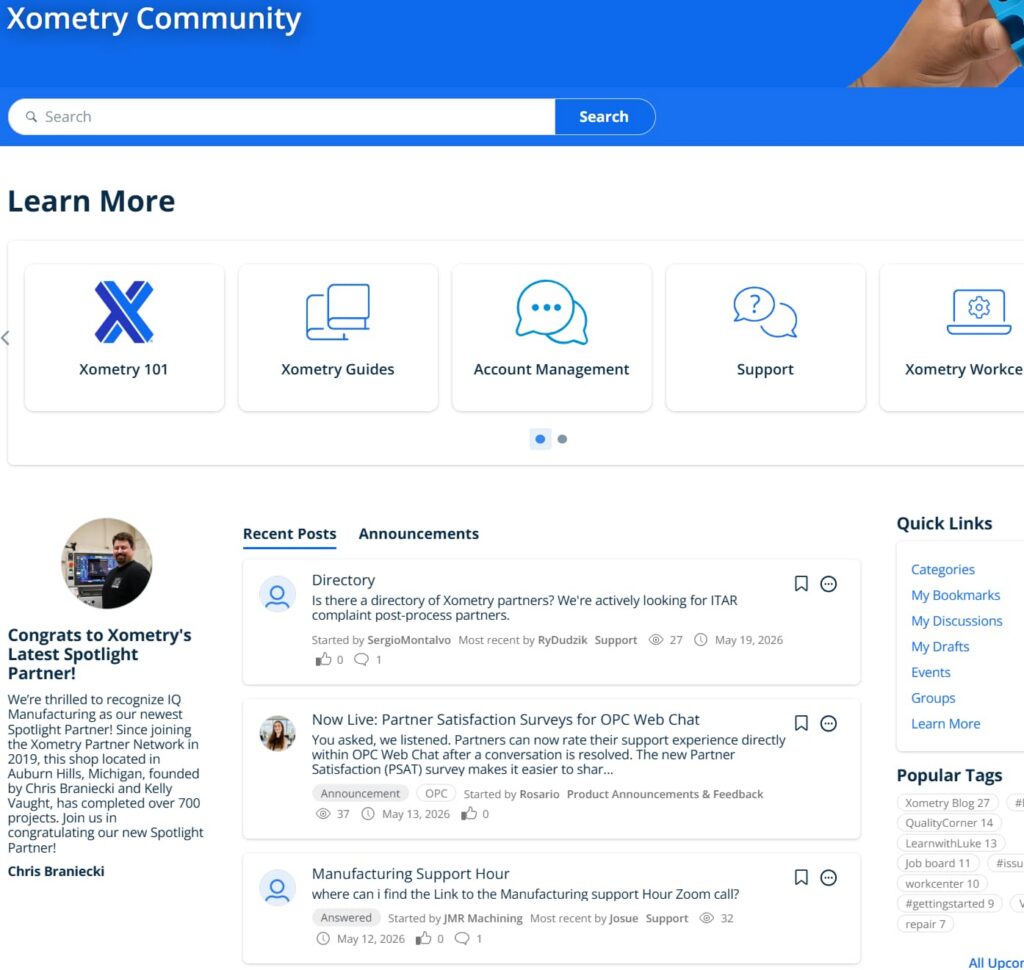Open JMR Machining's profile link
Screen dimensions: 1024x970
click(483, 918)
